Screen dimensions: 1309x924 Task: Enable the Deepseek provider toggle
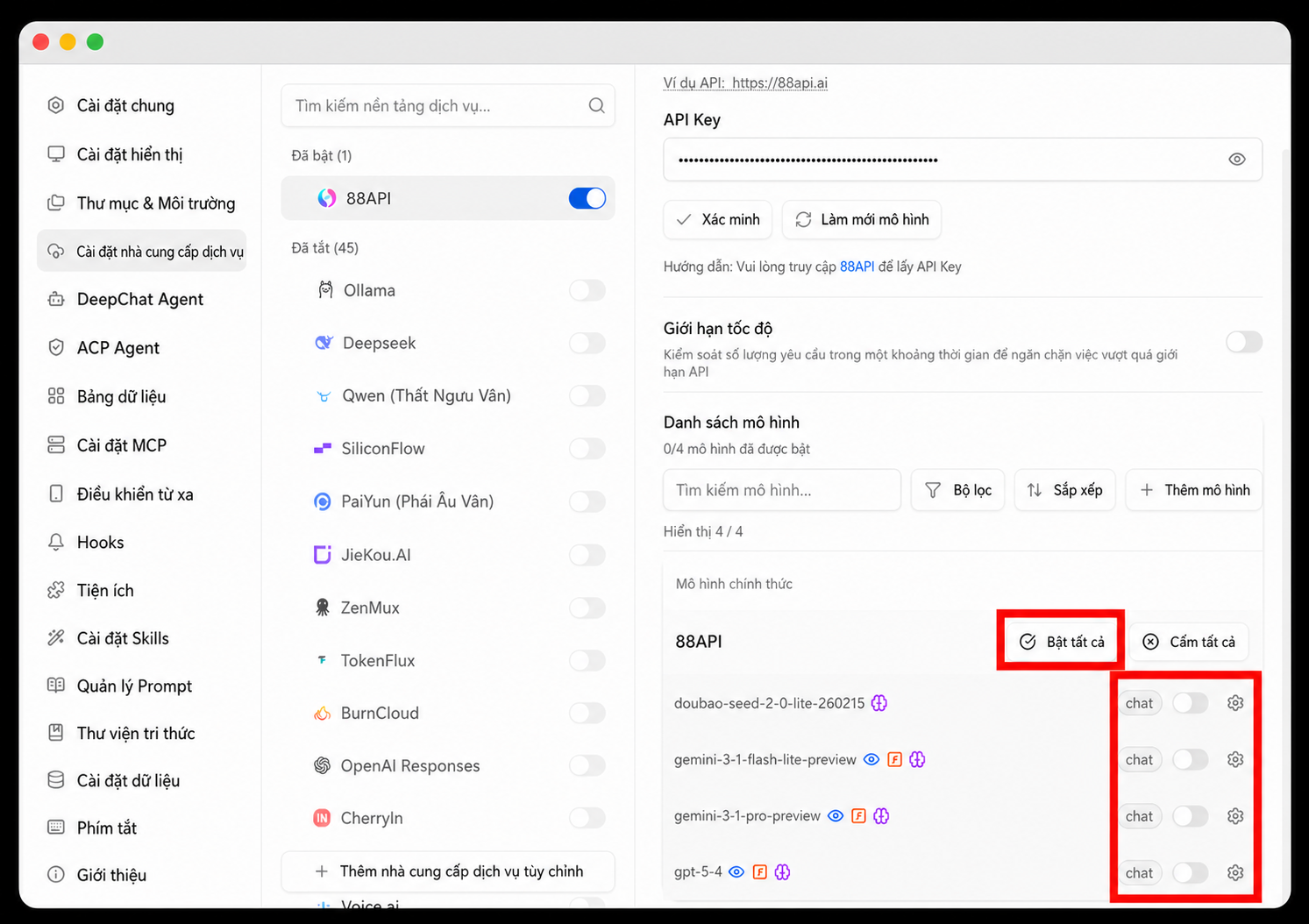(x=587, y=343)
